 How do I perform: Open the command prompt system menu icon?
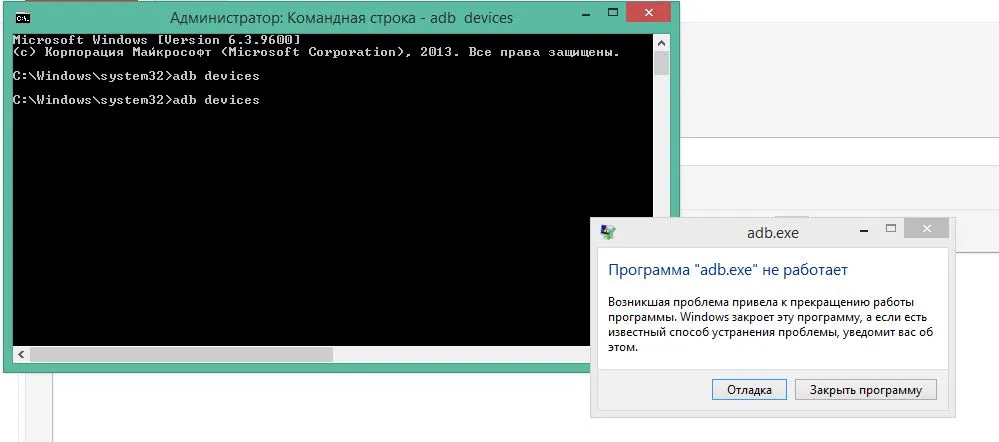coord(22,18)
